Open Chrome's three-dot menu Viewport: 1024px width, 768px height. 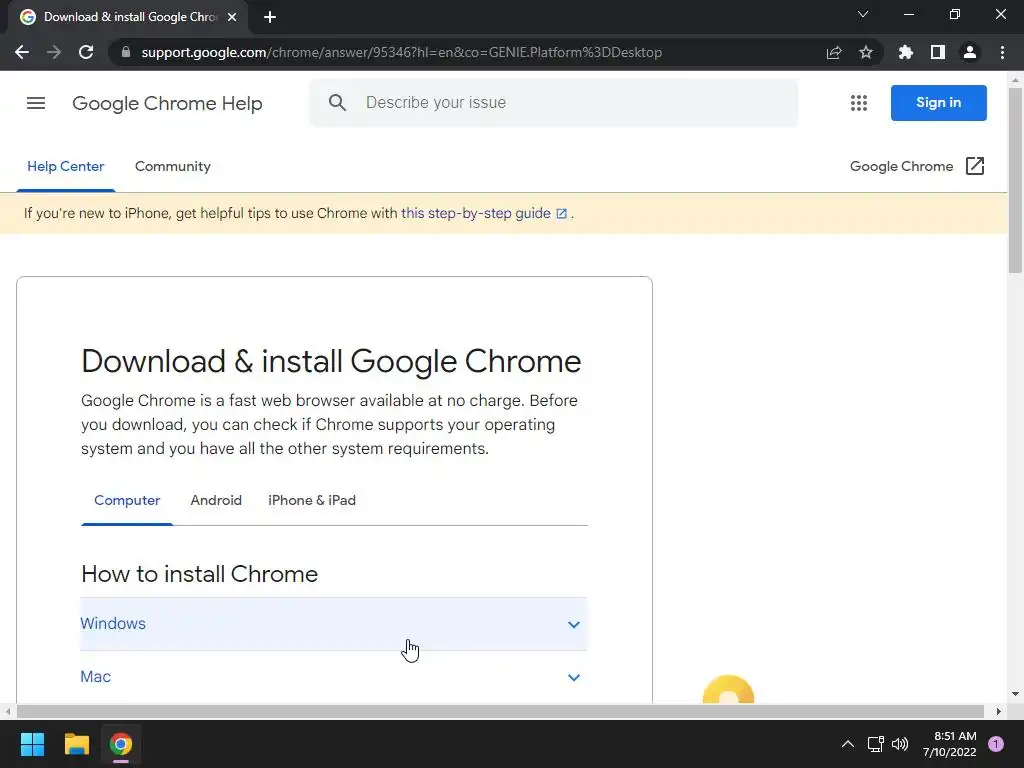point(1002,52)
